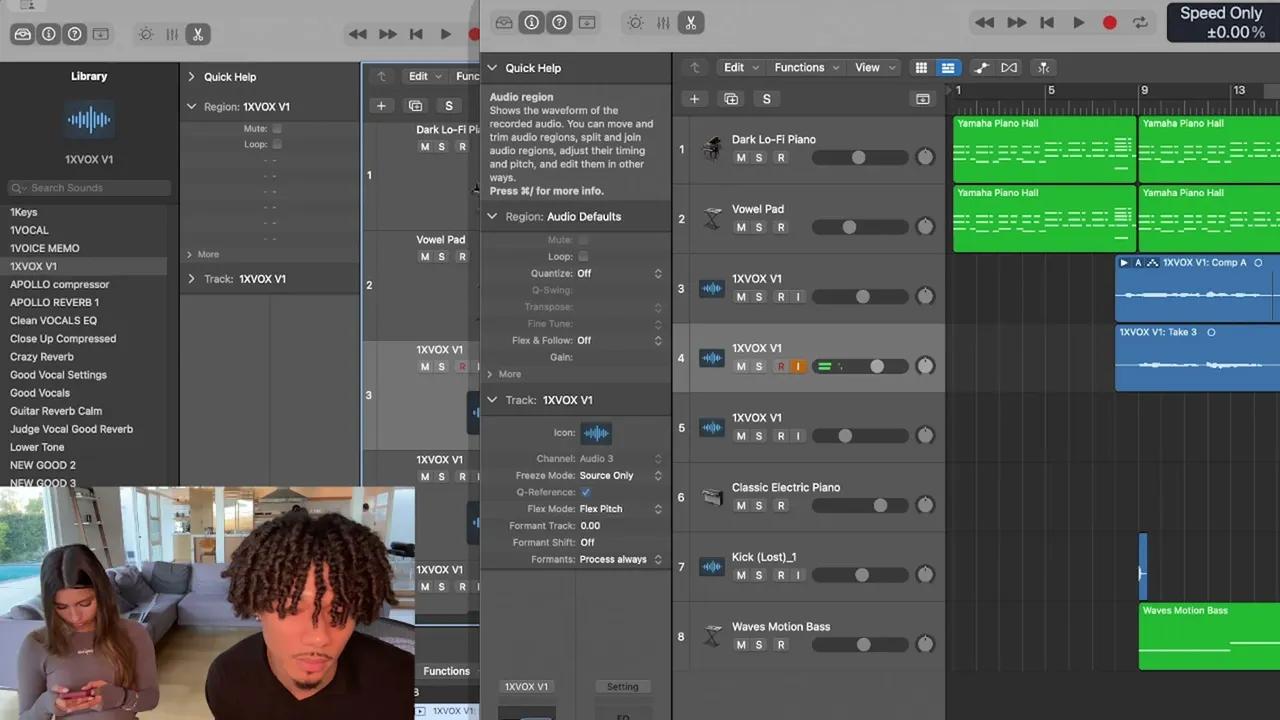1280x720 pixels.
Task: Click the Setting button in channel strip
Action: [622, 686]
